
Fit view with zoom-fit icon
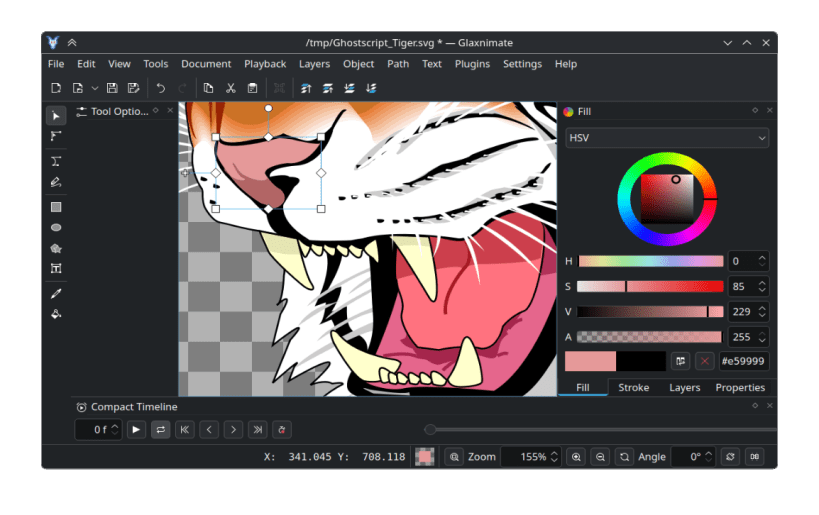click(x=454, y=457)
